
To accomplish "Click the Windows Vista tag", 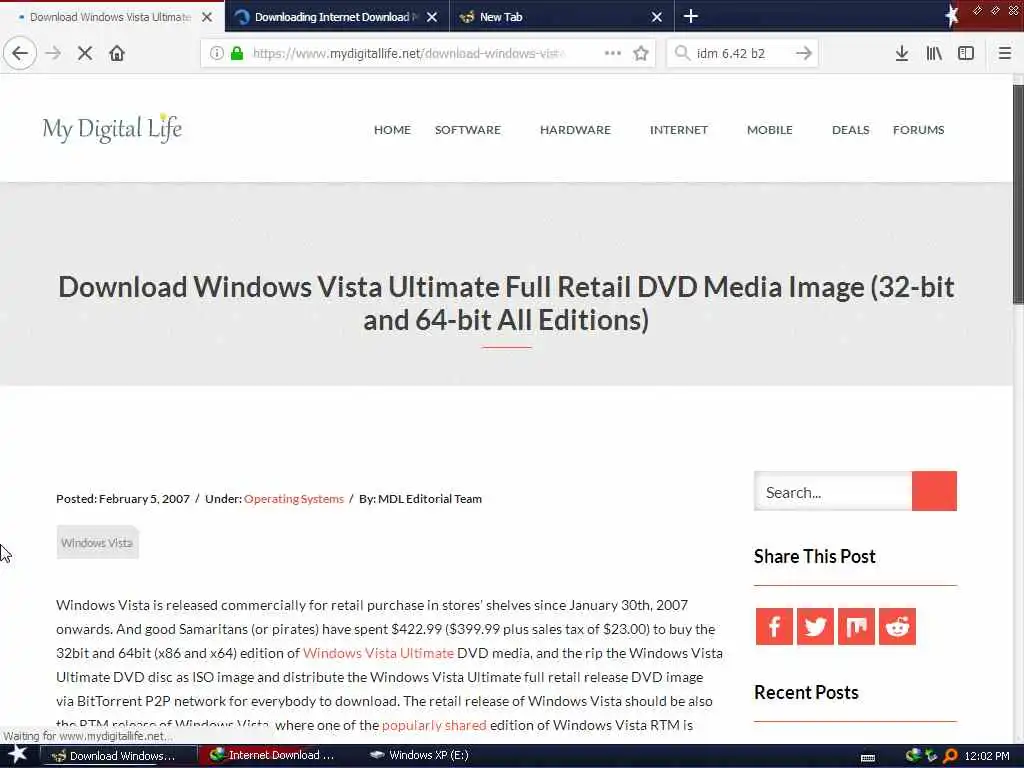I will coord(97,542).
